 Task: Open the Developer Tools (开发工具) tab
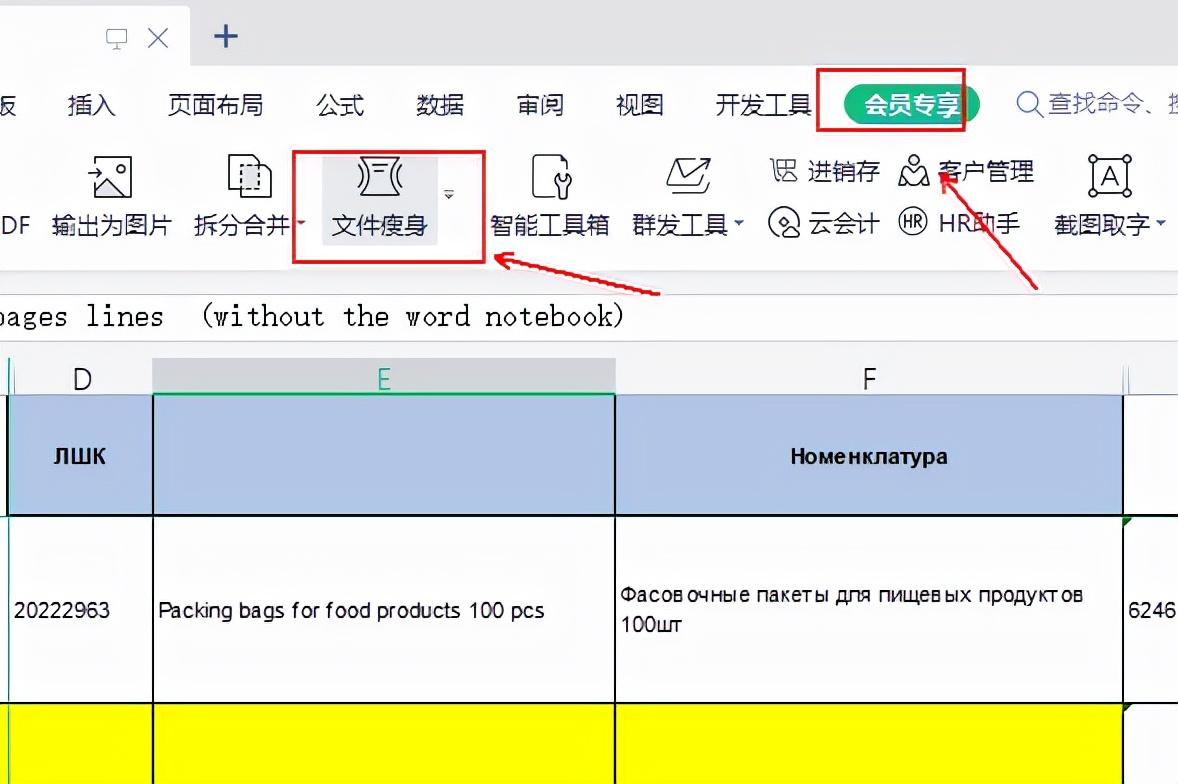(x=763, y=105)
